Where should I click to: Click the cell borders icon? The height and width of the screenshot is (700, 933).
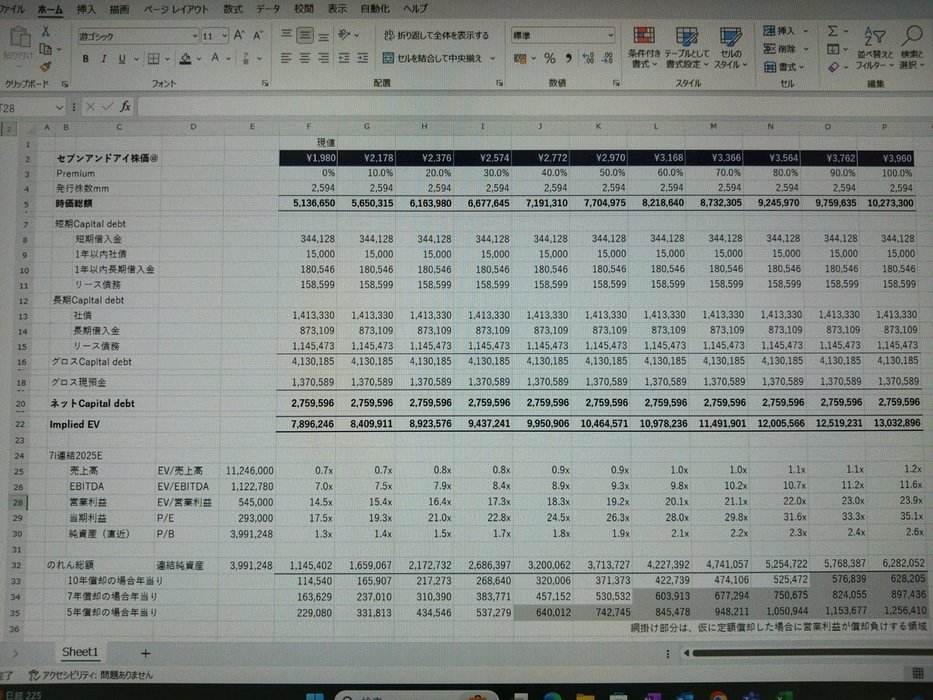point(154,58)
